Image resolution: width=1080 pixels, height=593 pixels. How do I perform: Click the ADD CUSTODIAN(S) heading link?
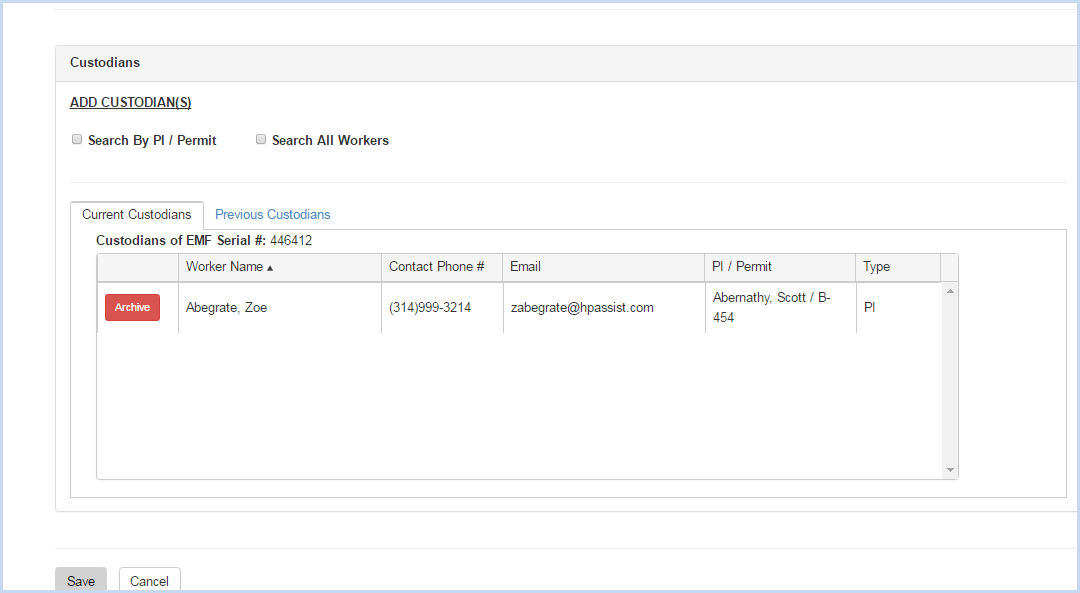[x=130, y=103]
